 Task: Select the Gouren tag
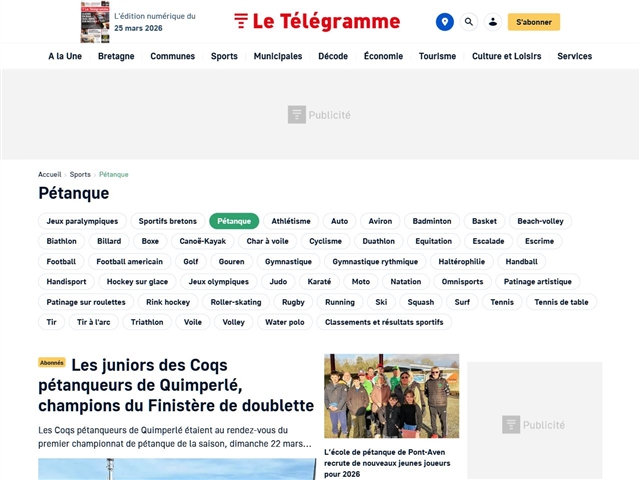point(231,262)
